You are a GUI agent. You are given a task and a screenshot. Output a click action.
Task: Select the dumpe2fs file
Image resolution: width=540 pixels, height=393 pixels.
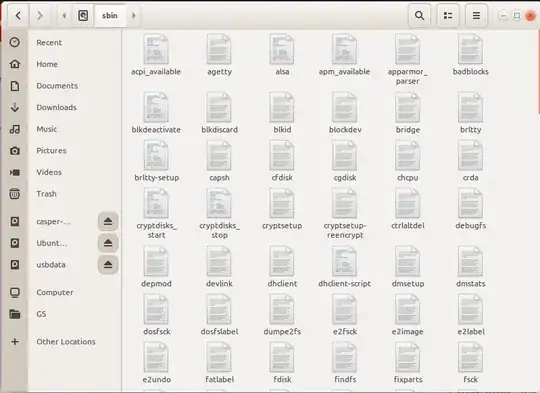pyautogui.click(x=282, y=315)
